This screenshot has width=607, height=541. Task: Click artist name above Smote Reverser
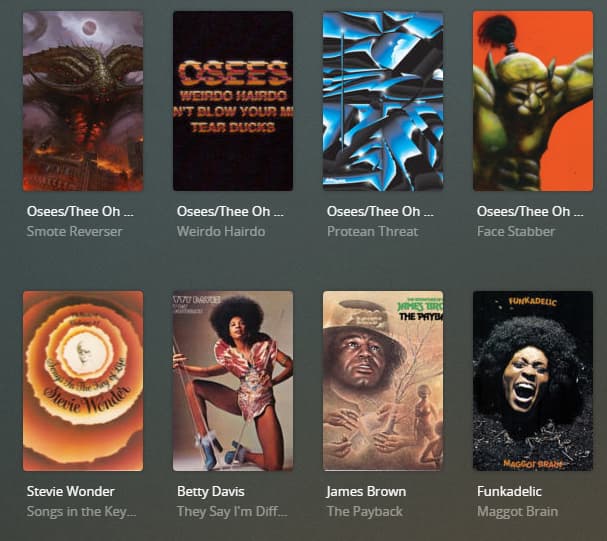tap(80, 211)
